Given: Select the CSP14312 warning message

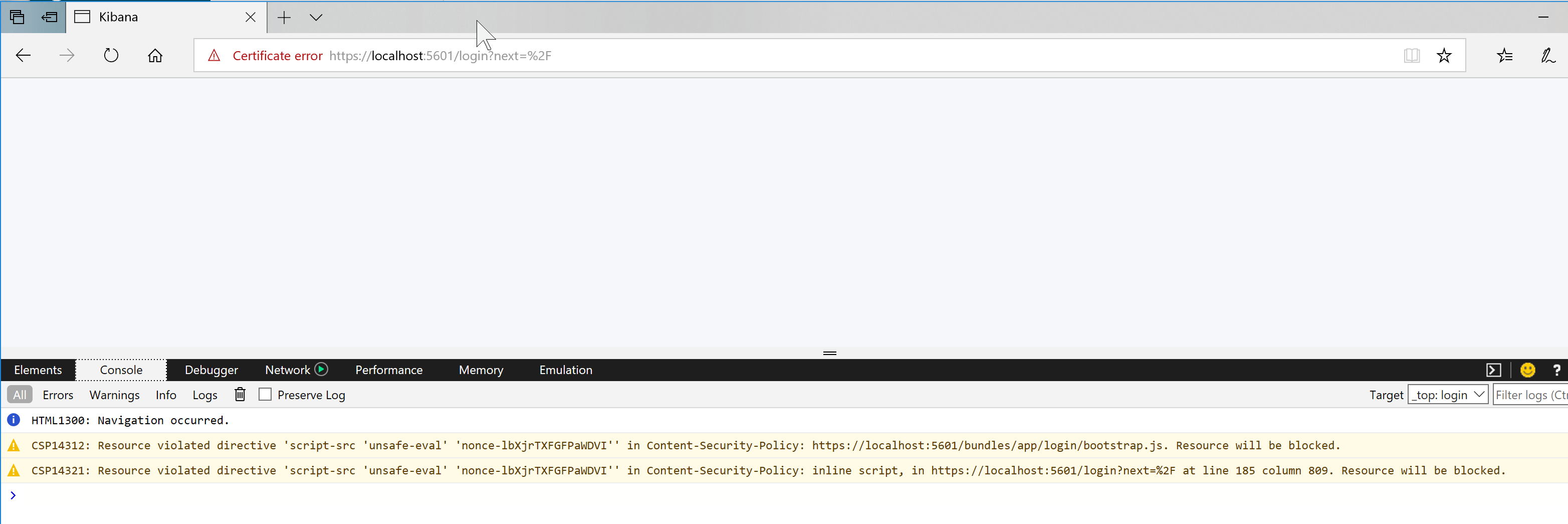Looking at the screenshot, I should [x=686, y=445].
